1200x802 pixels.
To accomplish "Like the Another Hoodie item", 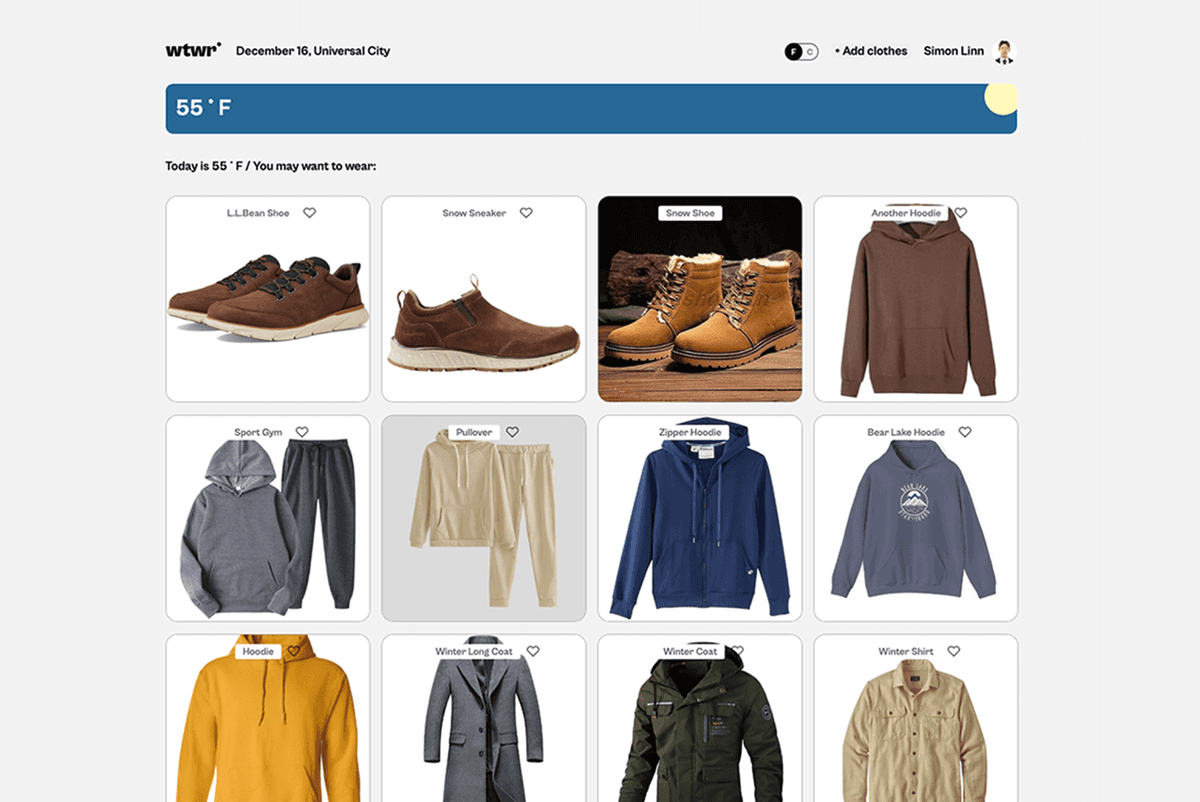I will coord(960,213).
